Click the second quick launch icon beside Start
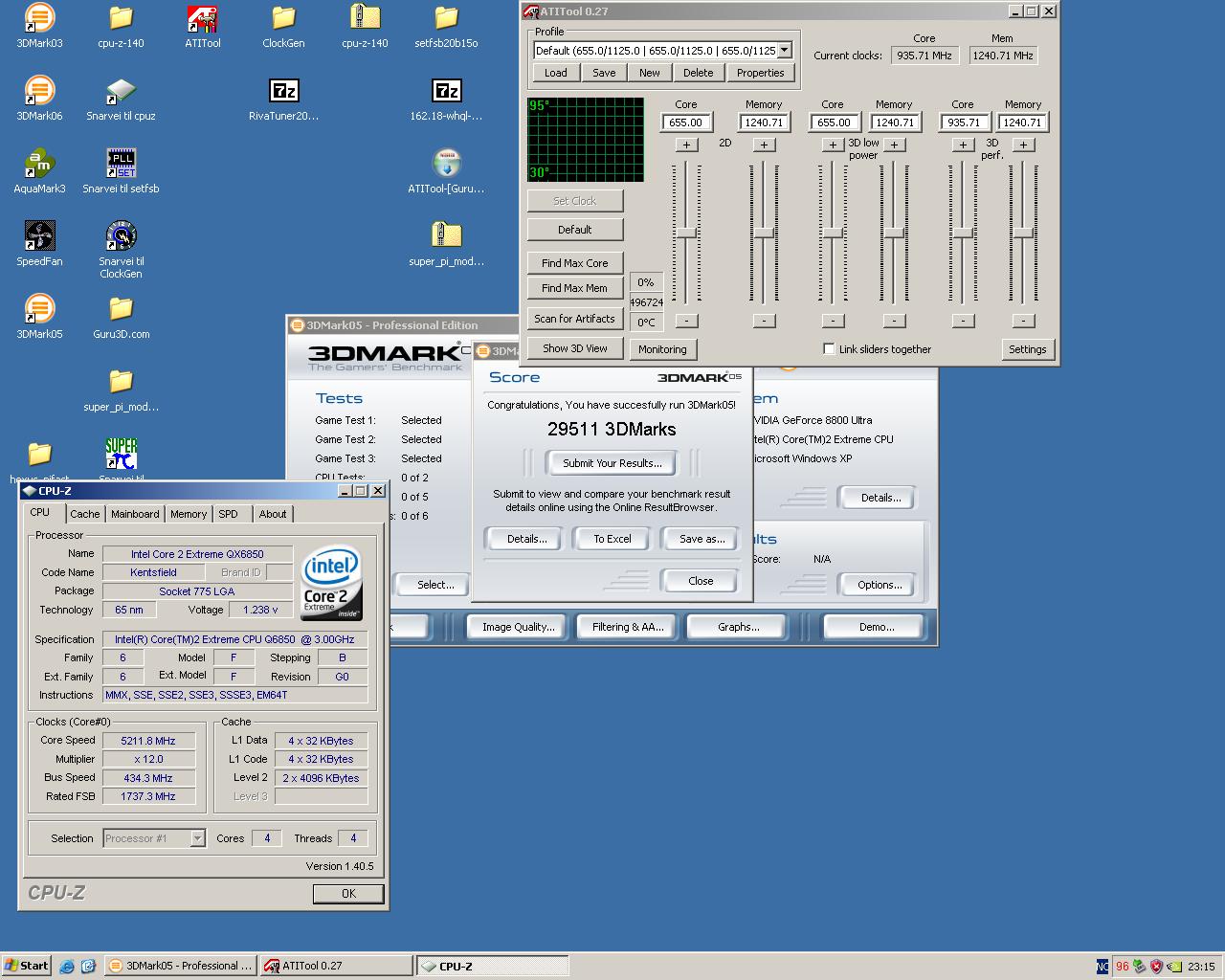The width and height of the screenshot is (1225, 980). (x=88, y=967)
